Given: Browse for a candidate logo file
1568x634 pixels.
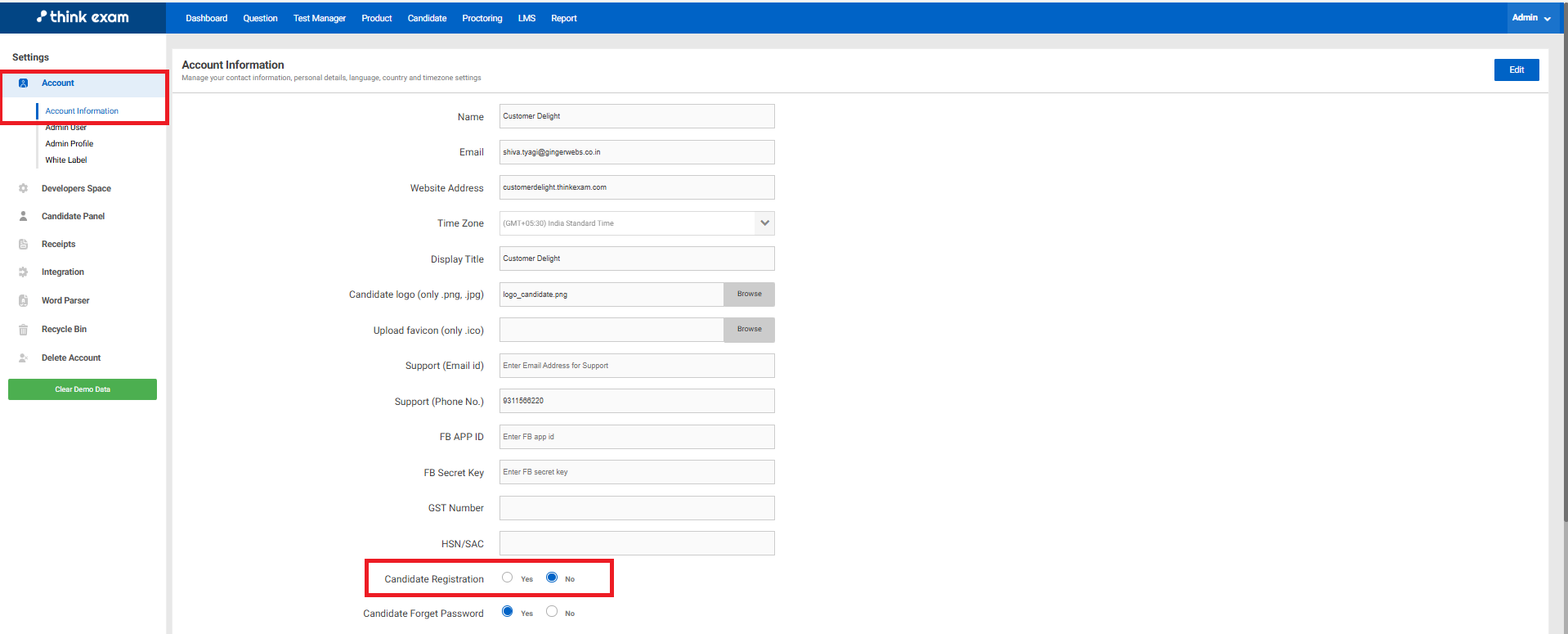Looking at the screenshot, I should coord(749,295).
